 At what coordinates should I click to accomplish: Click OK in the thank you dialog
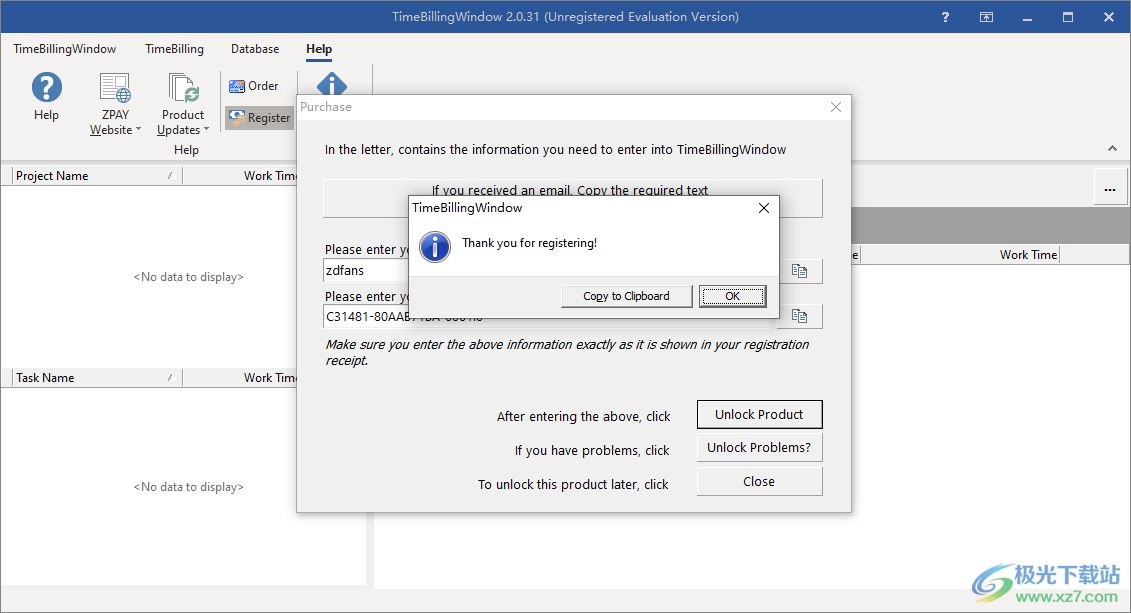(x=732, y=296)
